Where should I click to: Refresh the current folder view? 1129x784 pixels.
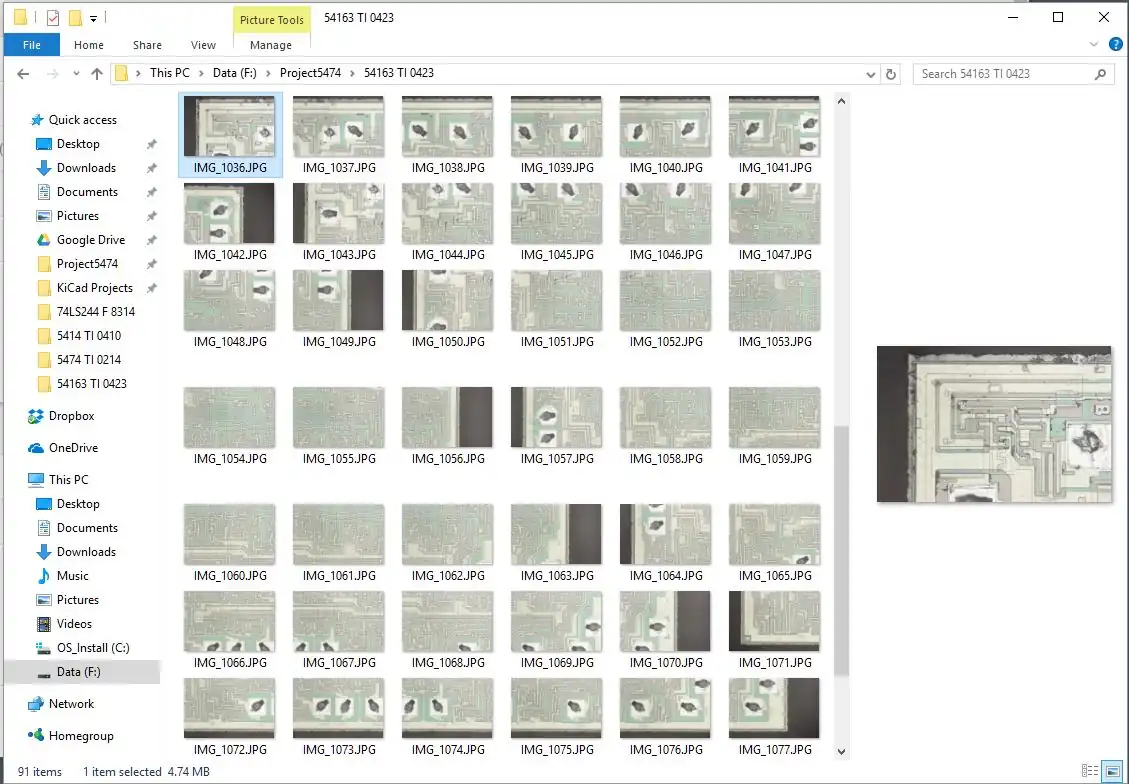tap(891, 74)
